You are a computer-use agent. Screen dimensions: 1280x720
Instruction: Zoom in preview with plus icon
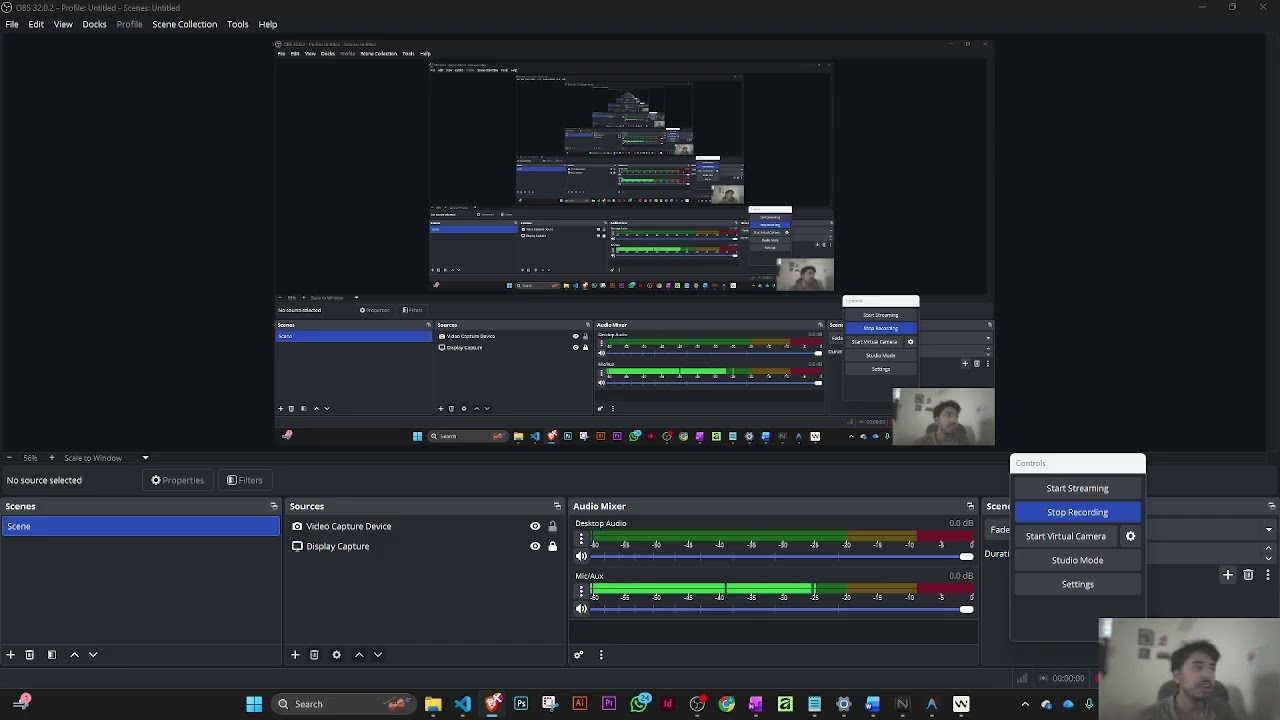coord(52,458)
